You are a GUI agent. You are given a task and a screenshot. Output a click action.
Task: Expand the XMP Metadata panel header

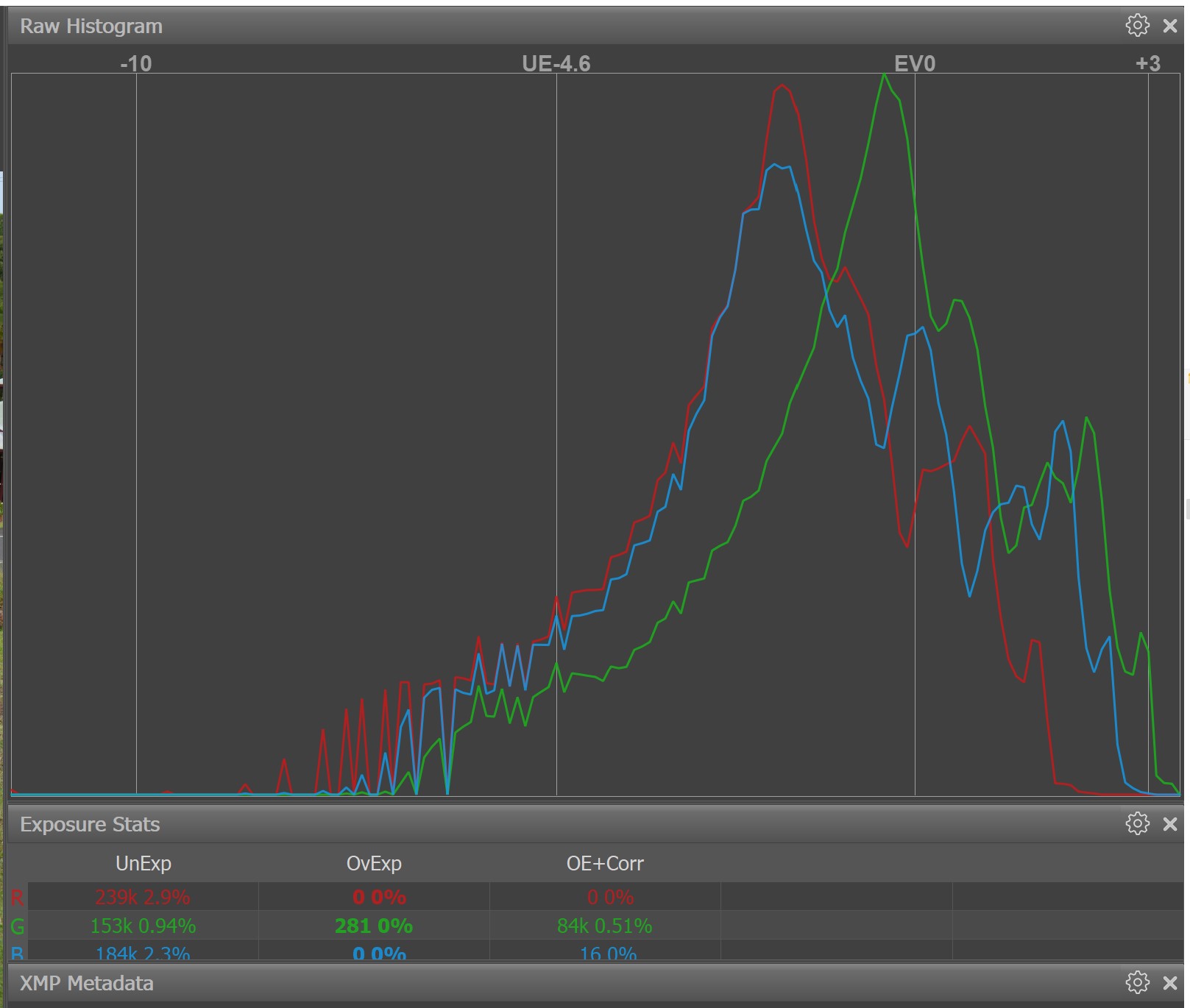coord(87,983)
